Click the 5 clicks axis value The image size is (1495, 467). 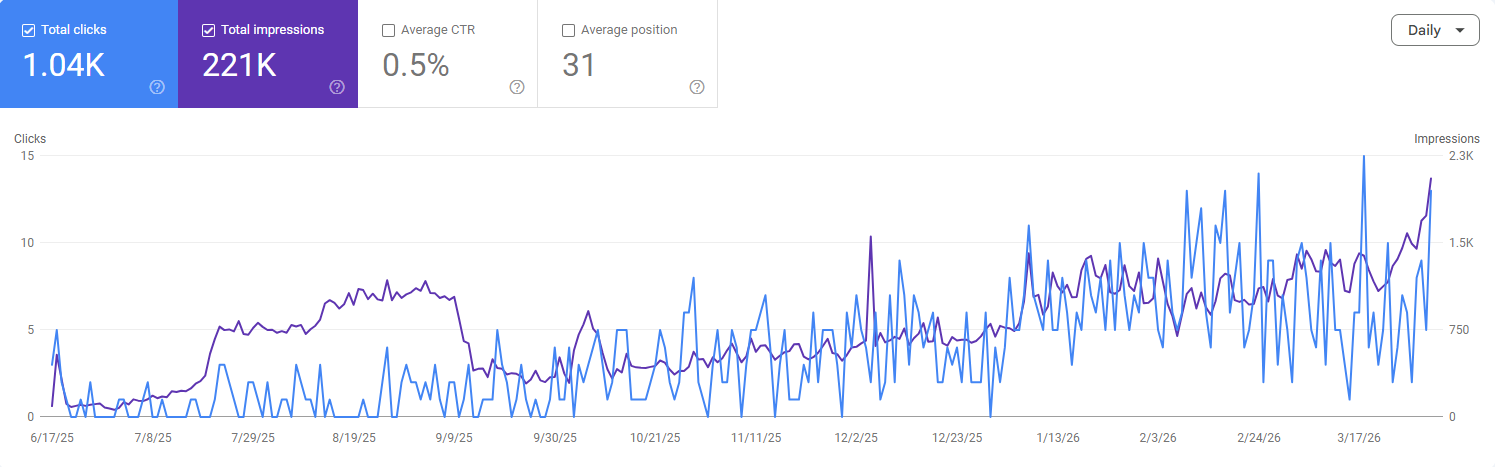[x=31, y=330]
